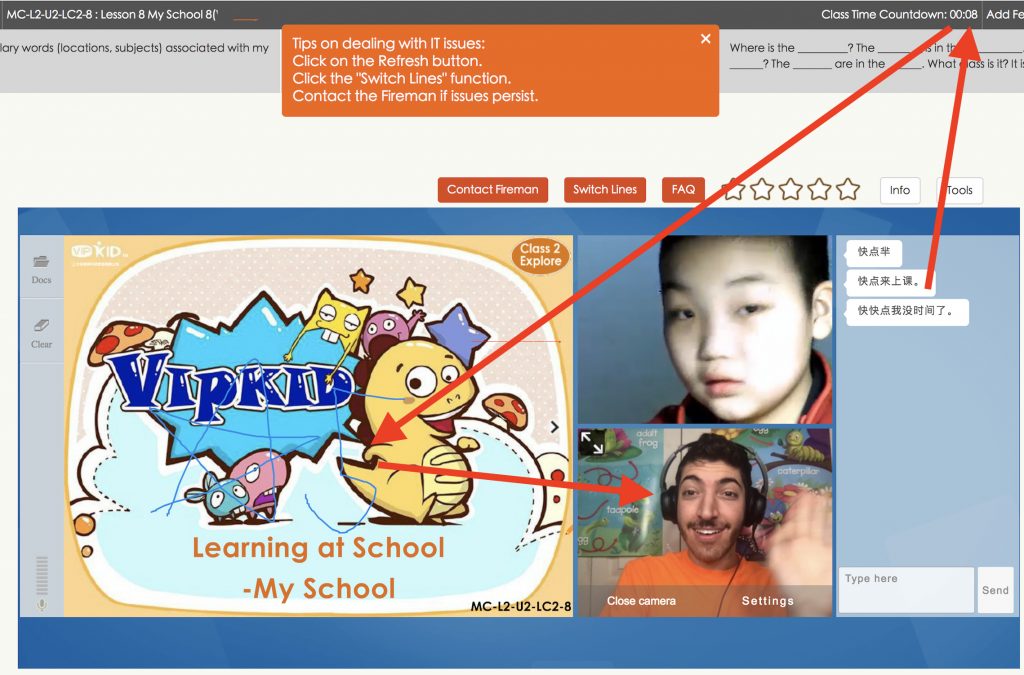This screenshot has height=675, width=1024.
Task: Open the Tools button
Action: coord(959,190)
